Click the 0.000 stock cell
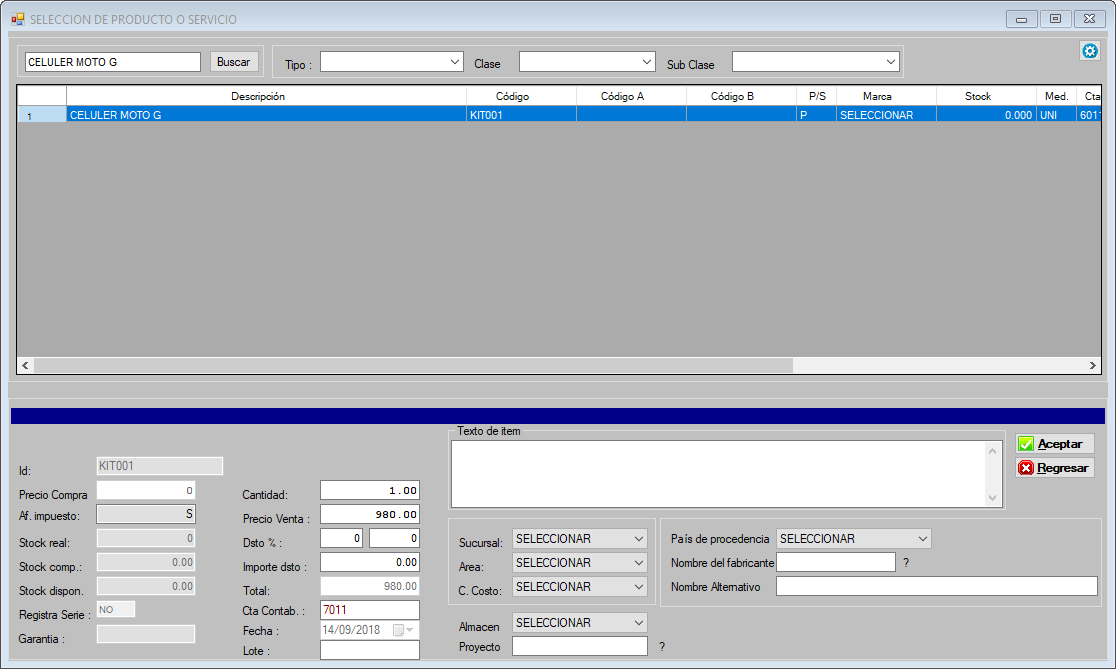 tap(986, 115)
